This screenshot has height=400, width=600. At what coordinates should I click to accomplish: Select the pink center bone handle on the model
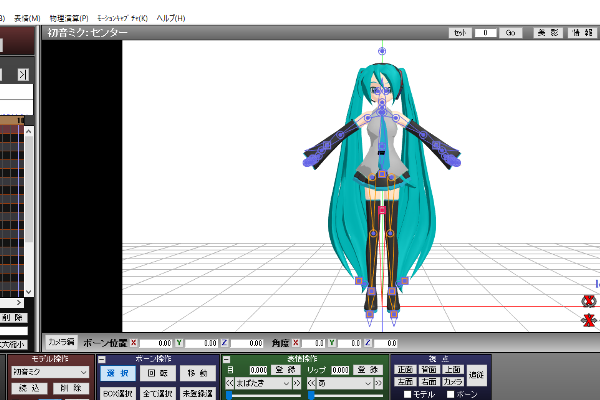click(382, 210)
